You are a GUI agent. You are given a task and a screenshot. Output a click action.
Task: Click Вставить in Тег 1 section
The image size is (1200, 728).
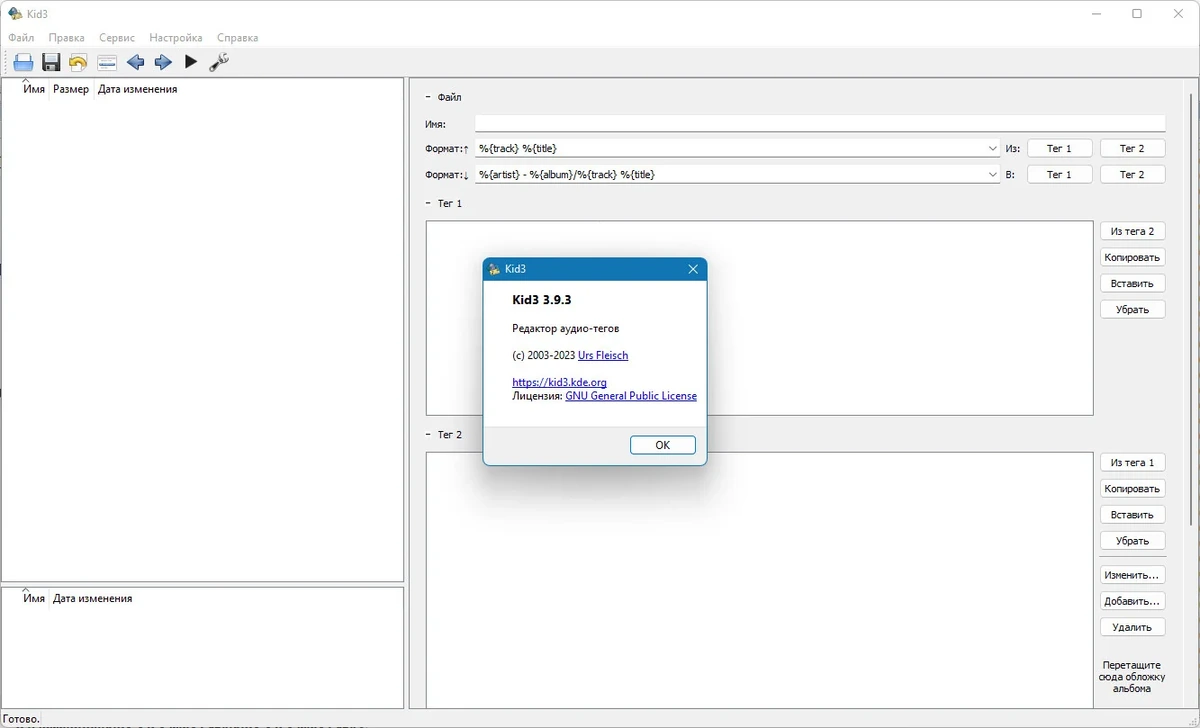[1132, 283]
